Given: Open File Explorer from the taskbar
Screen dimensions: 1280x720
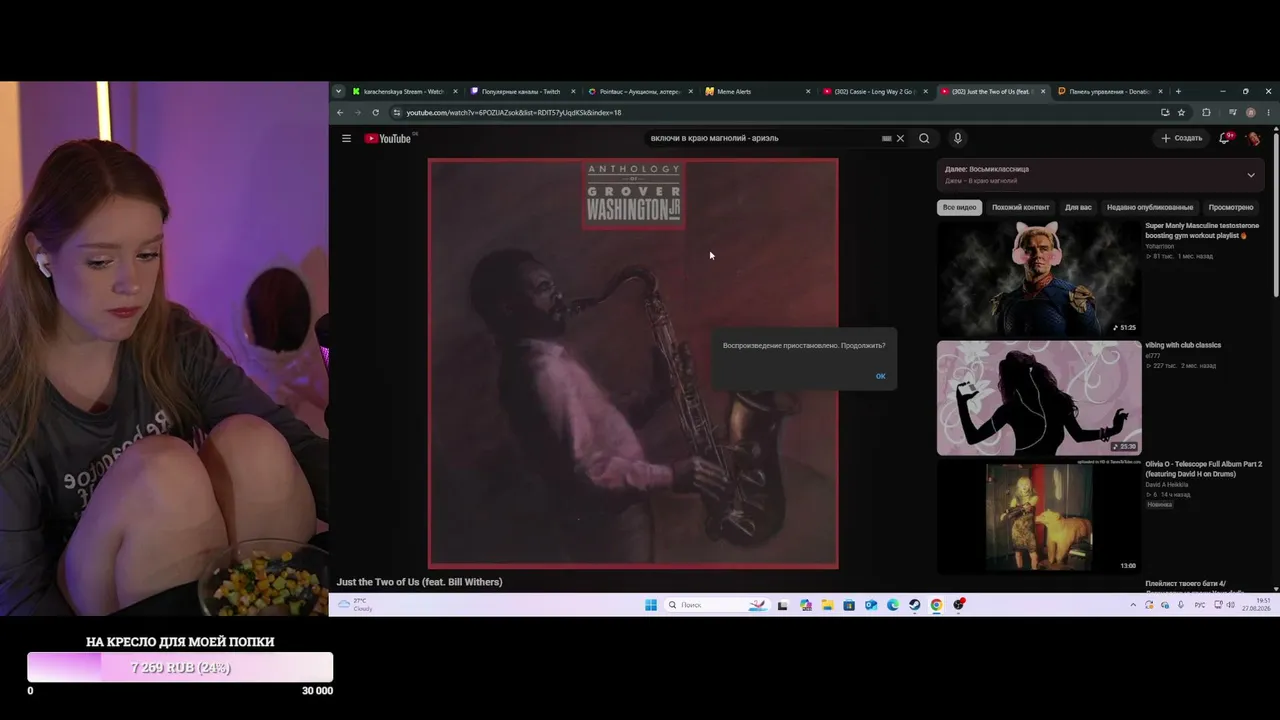Looking at the screenshot, I should [827, 604].
